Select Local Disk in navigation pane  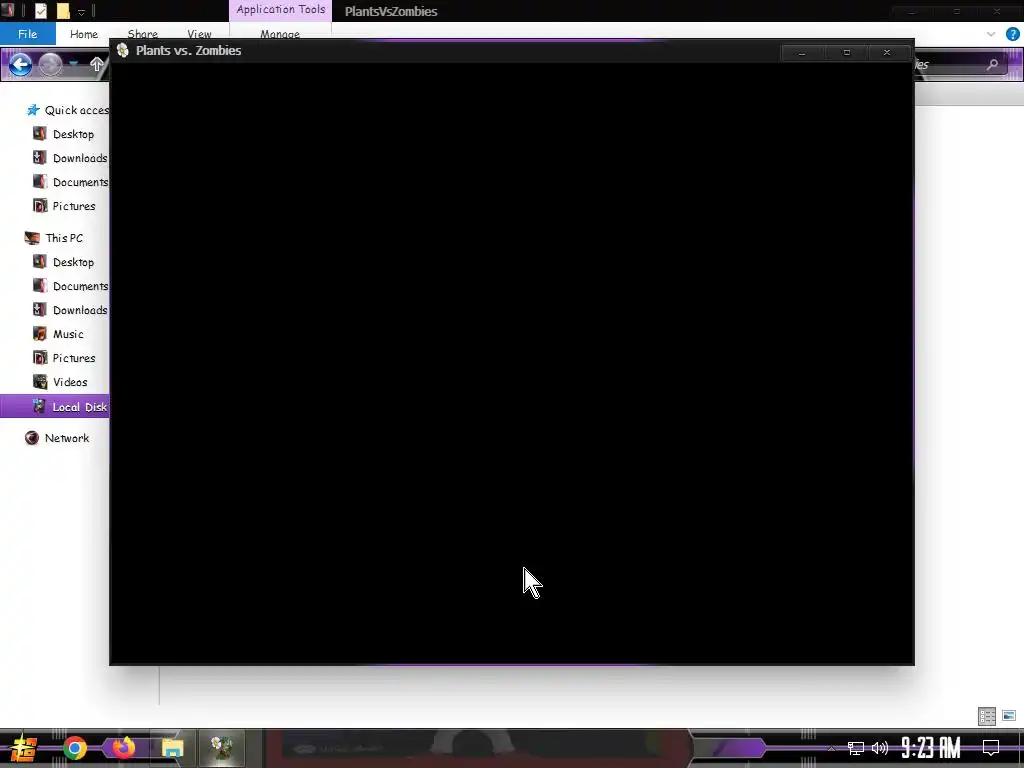(55, 406)
